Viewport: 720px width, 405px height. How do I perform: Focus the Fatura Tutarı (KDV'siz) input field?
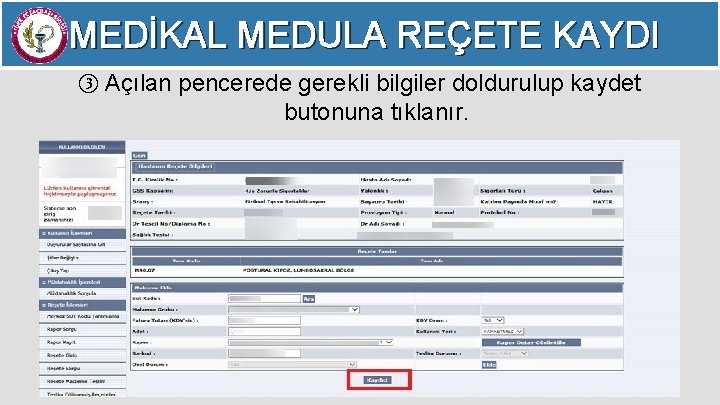coord(264,321)
